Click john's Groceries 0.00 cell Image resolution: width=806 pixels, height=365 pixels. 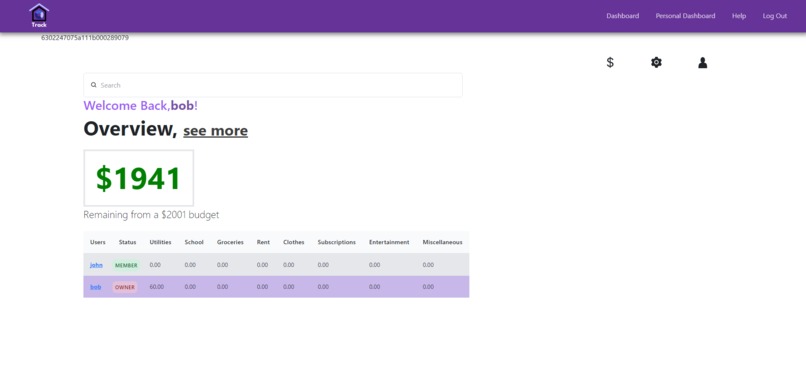tap(223, 265)
